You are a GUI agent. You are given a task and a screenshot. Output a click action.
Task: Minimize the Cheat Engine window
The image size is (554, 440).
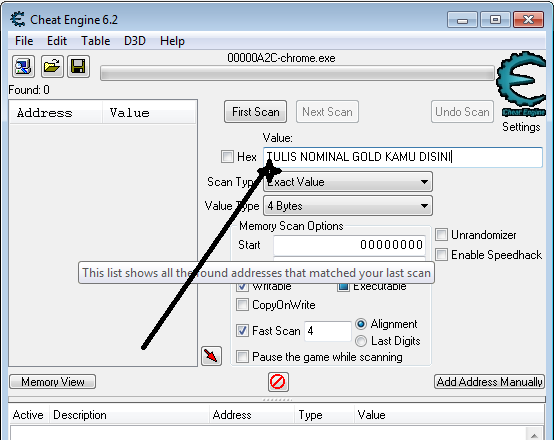point(462,19)
